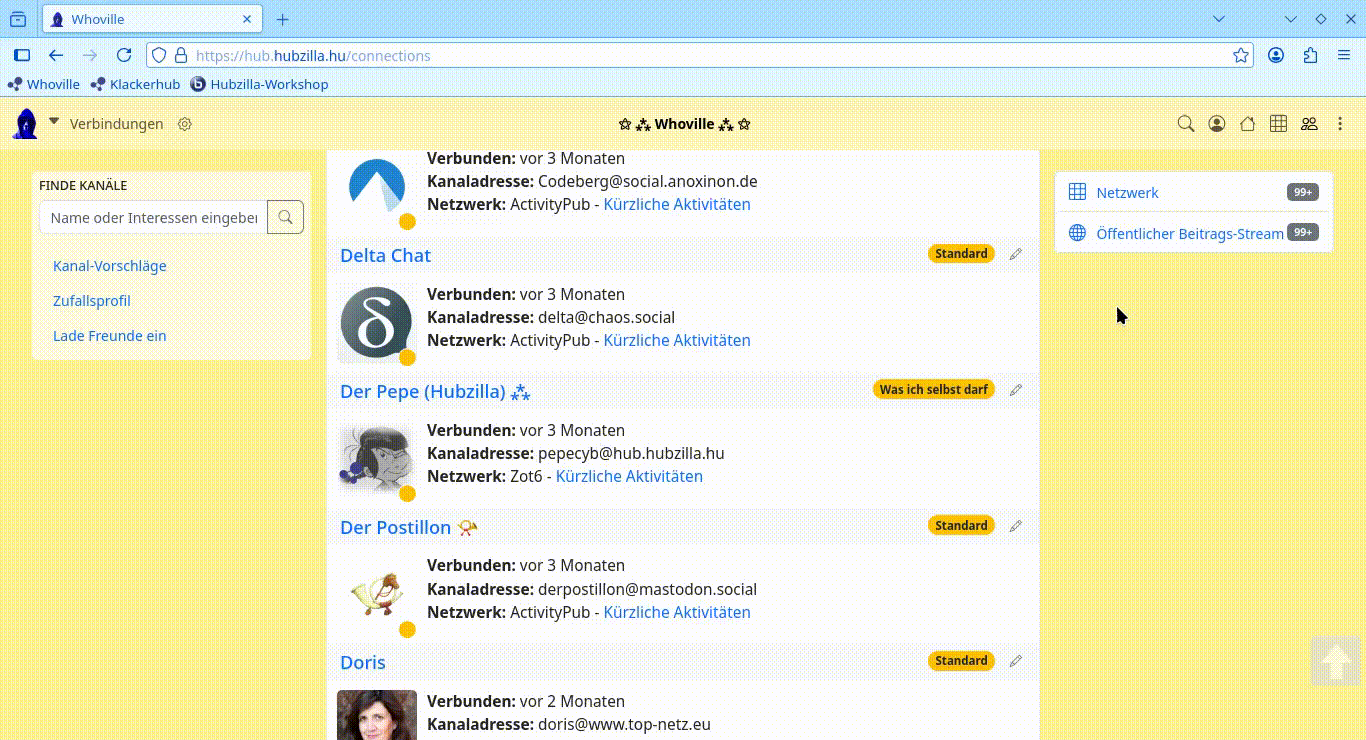1366x740 pixels.
Task: Click the scroll-to-top arrow button
Action: [x=1335, y=661]
